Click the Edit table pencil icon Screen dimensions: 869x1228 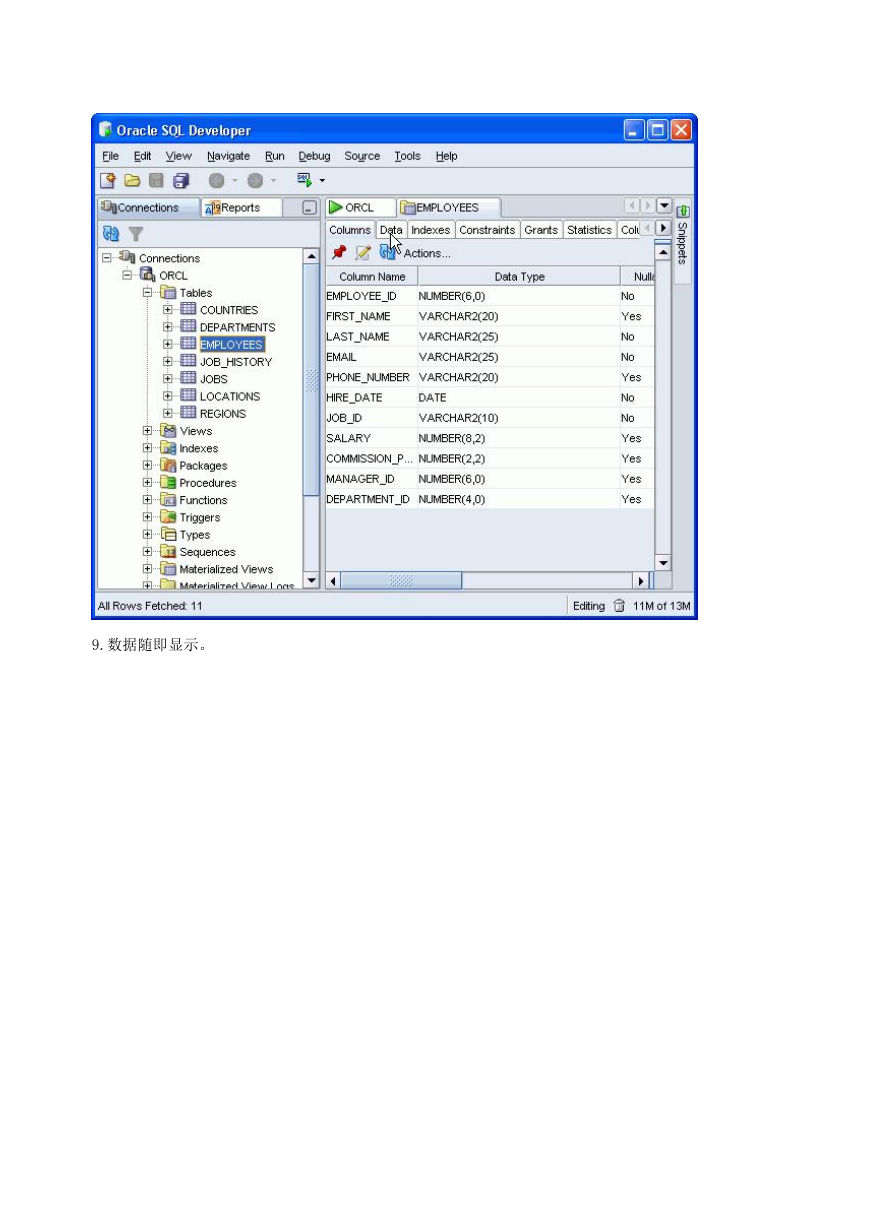363,253
